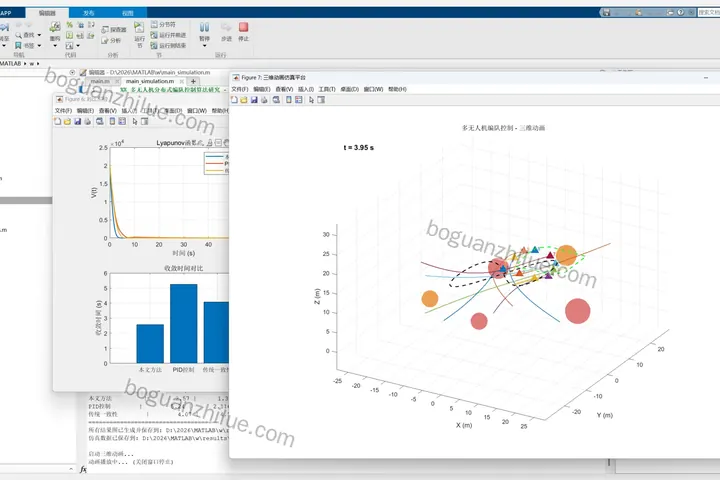Click the Bookmark (书签) button
The image size is (720, 480).
[x=25, y=45]
